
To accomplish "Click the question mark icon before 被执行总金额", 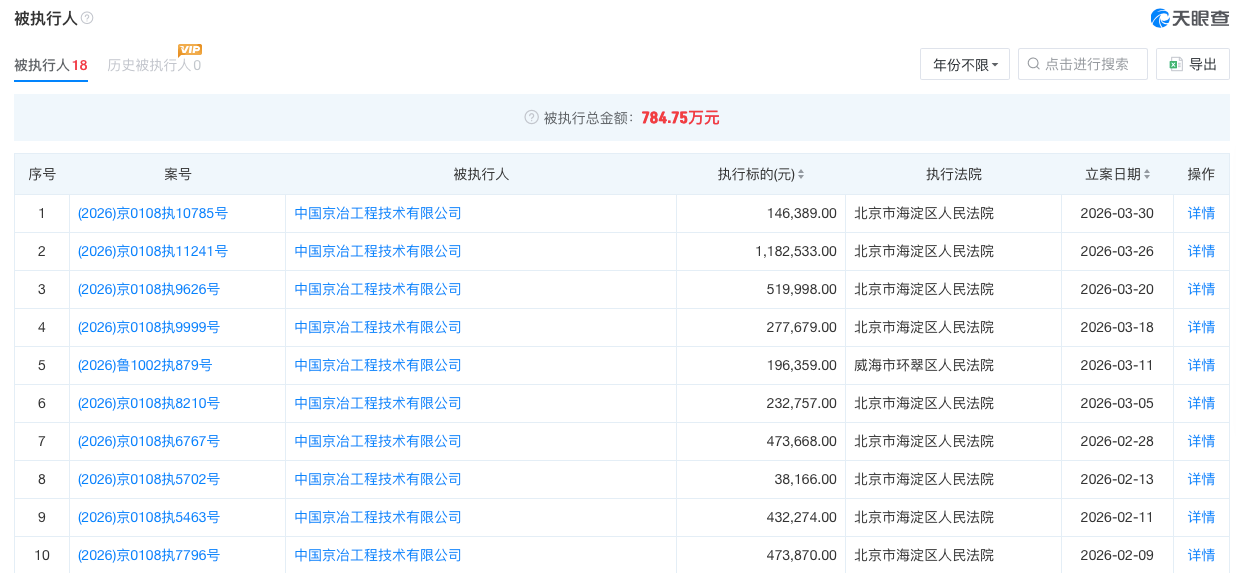I will [x=532, y=118].
